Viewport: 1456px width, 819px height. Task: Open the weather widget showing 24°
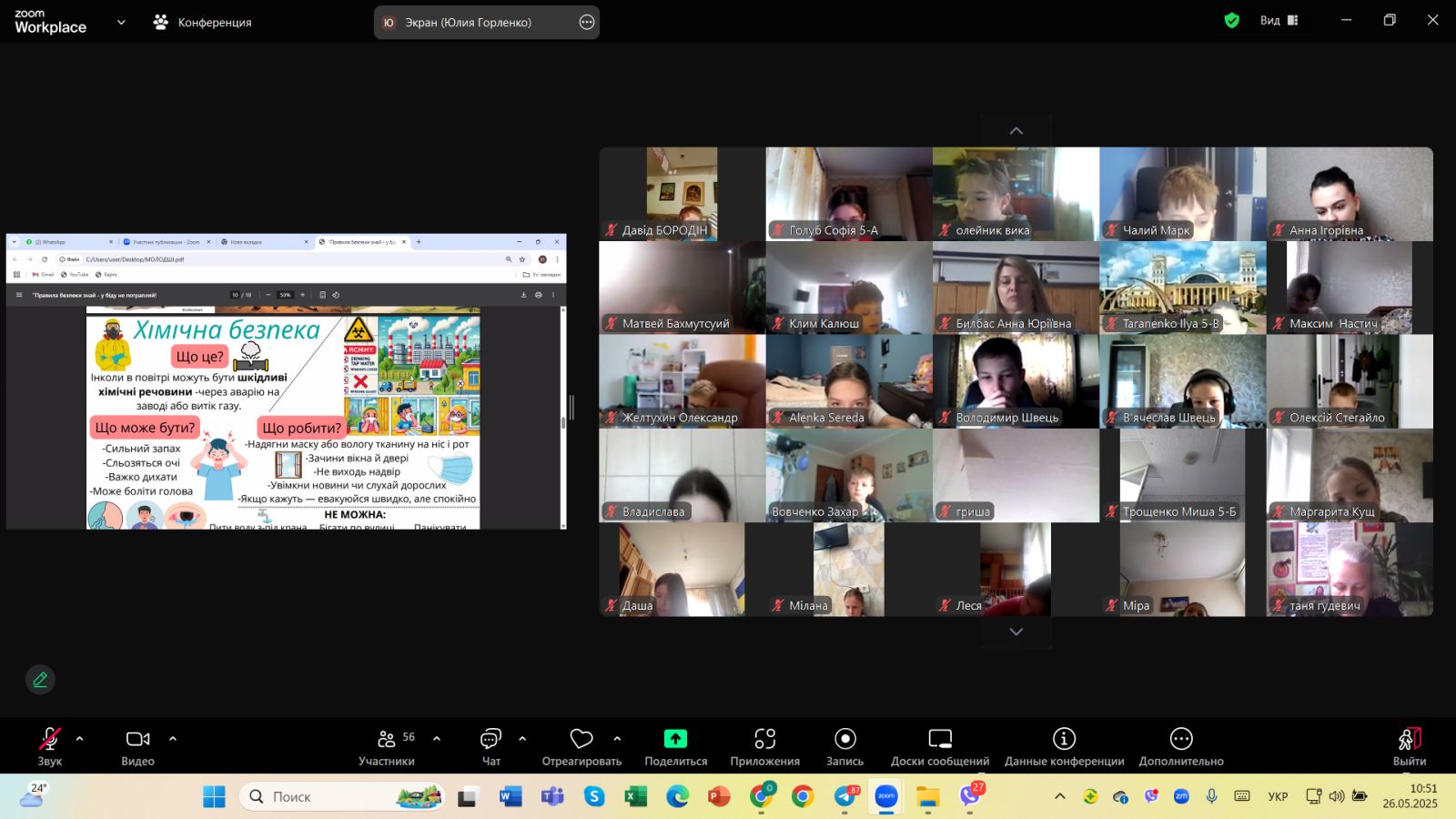click(x=32, y=795)
